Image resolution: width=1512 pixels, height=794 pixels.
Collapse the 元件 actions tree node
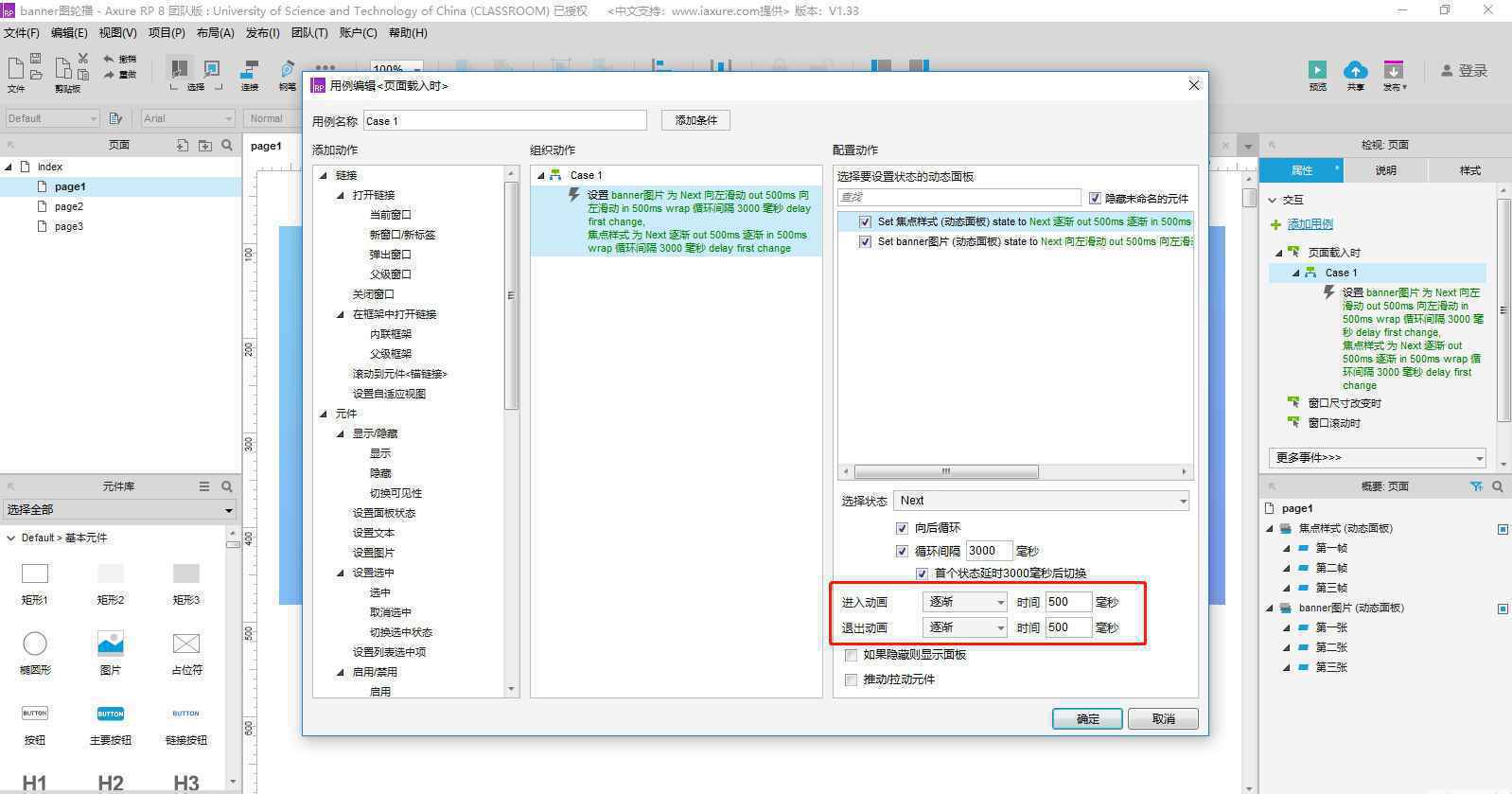coord(324,414)
